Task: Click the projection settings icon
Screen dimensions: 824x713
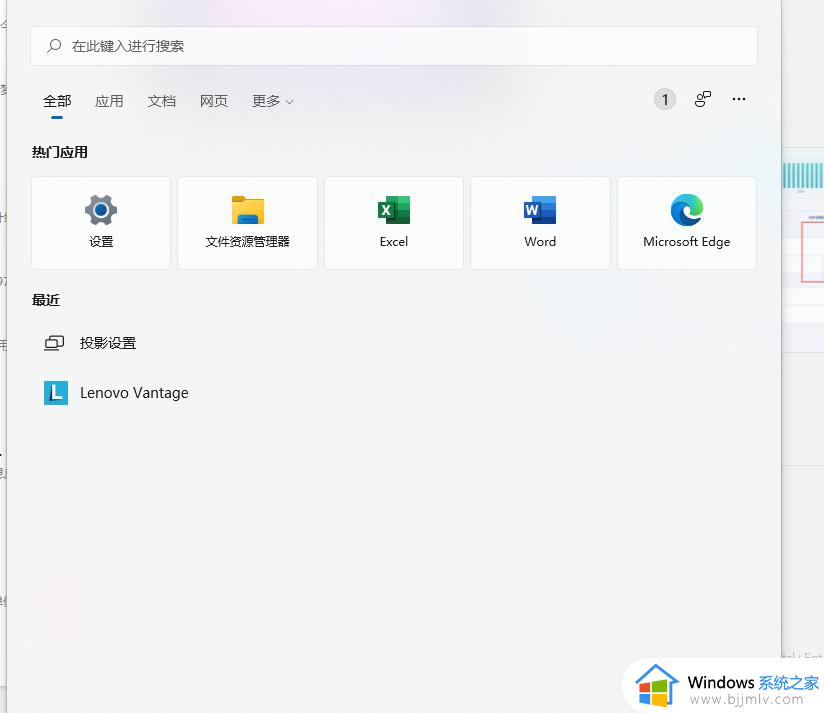Action: click(54, 343)
